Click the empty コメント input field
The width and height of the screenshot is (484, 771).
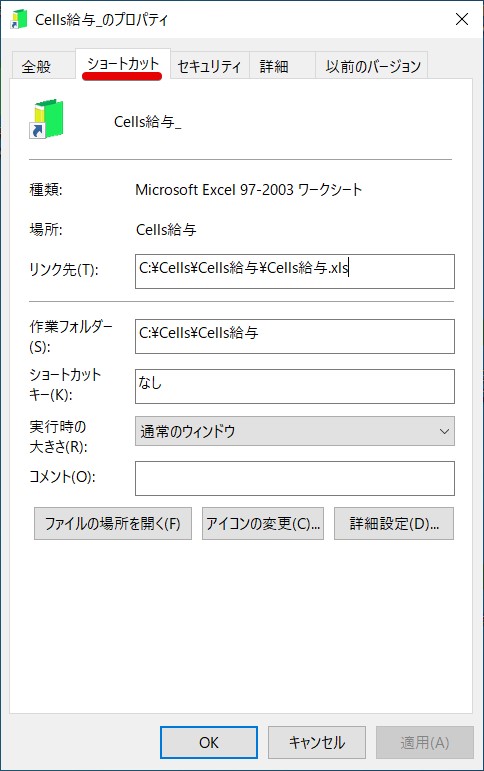coord(295,478)
